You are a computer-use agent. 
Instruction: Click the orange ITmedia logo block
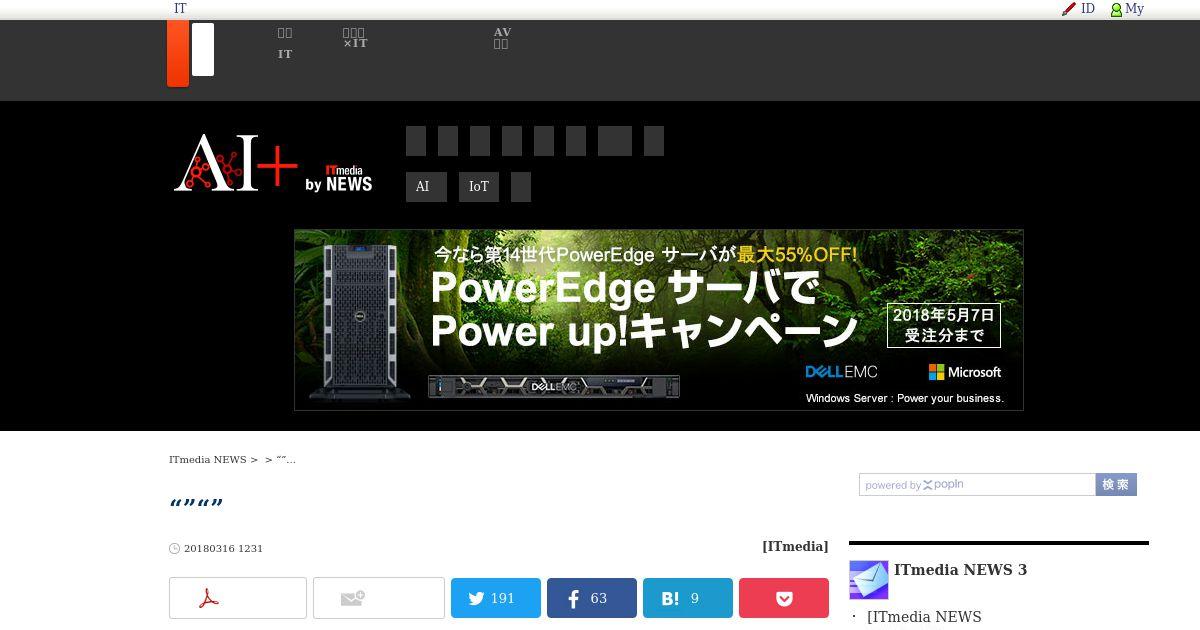coord(178,53)
